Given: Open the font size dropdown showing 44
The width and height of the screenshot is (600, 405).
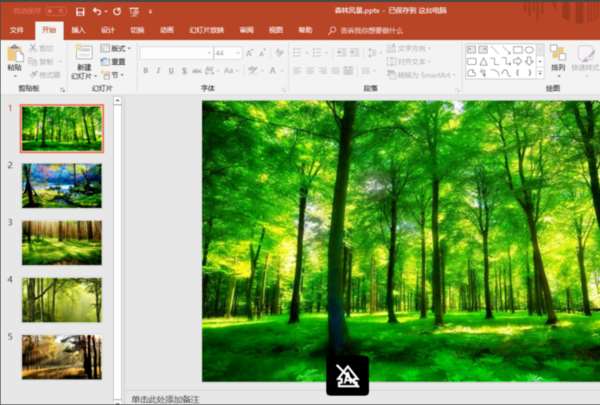Looking at the screenshot, I should click(228, 53).
